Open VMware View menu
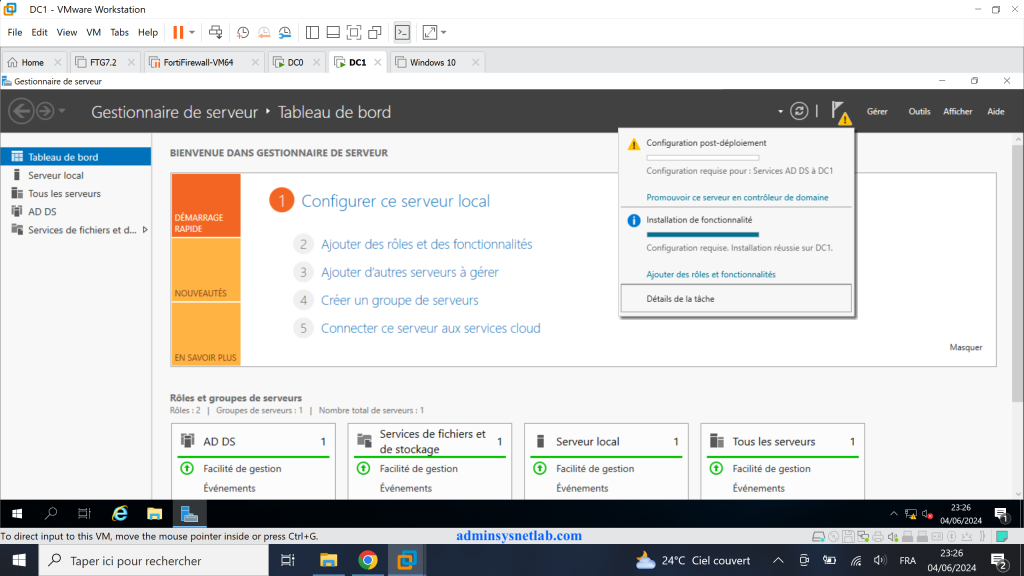Viewport: 1024px width, 576px height. click(67, 32)
